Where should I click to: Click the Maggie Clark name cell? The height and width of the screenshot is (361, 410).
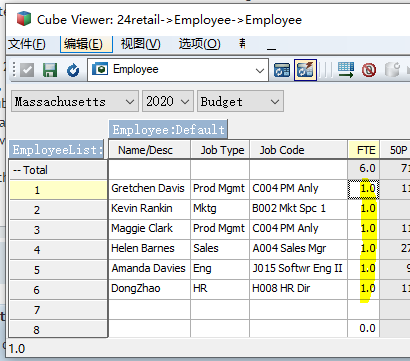click(x=149, y=229)
